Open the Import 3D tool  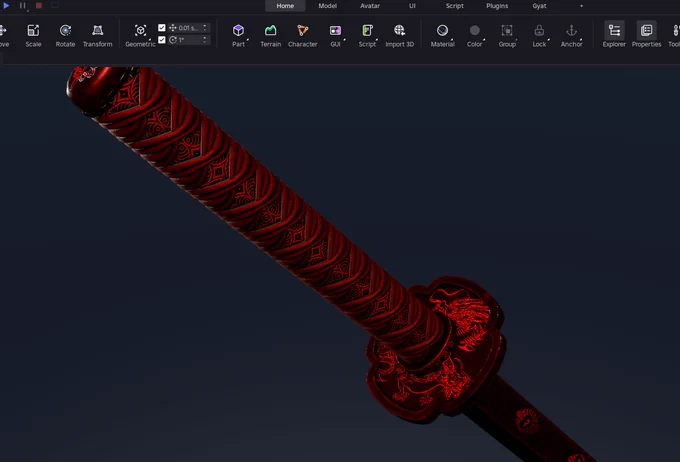point(399,36)
